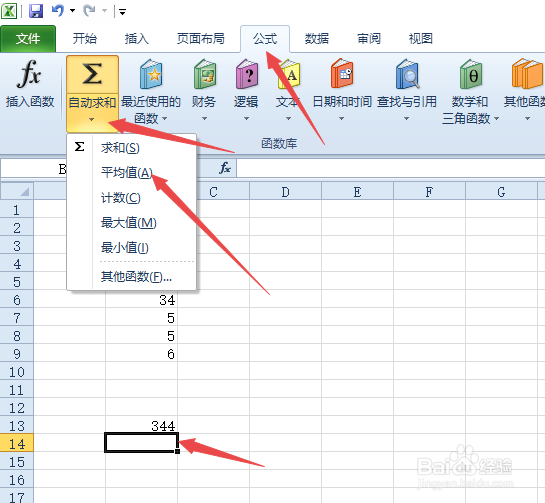The image size is (545, 503).
Task: Click the cell containing 34
Action: pyautogui.click(x=141, y=300)
